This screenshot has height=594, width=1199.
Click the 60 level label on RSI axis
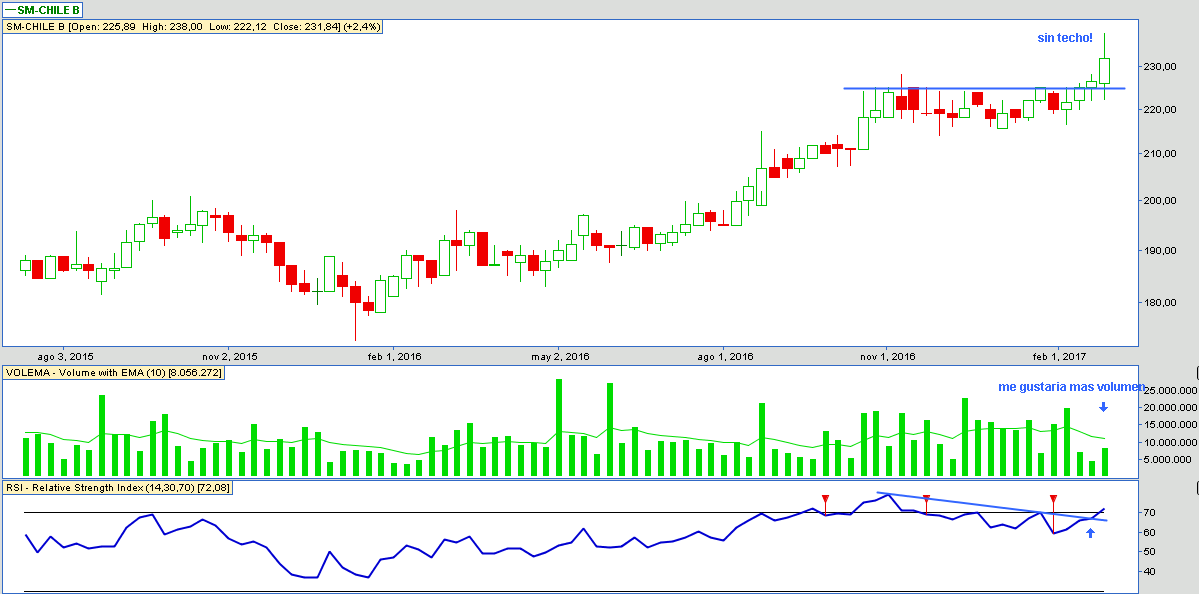coord(1151,532)
